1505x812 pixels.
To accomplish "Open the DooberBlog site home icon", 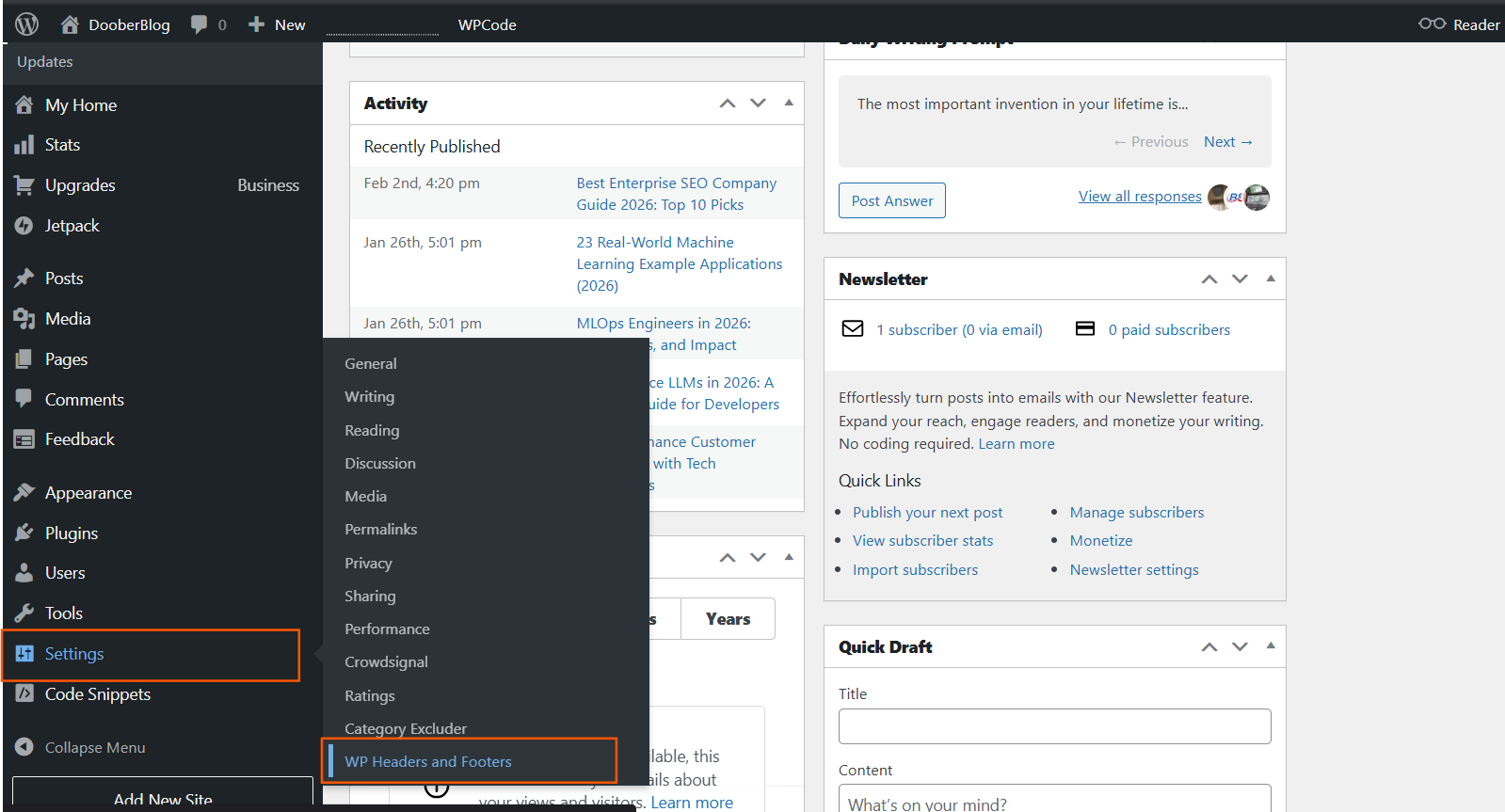I will pos(70,24).
